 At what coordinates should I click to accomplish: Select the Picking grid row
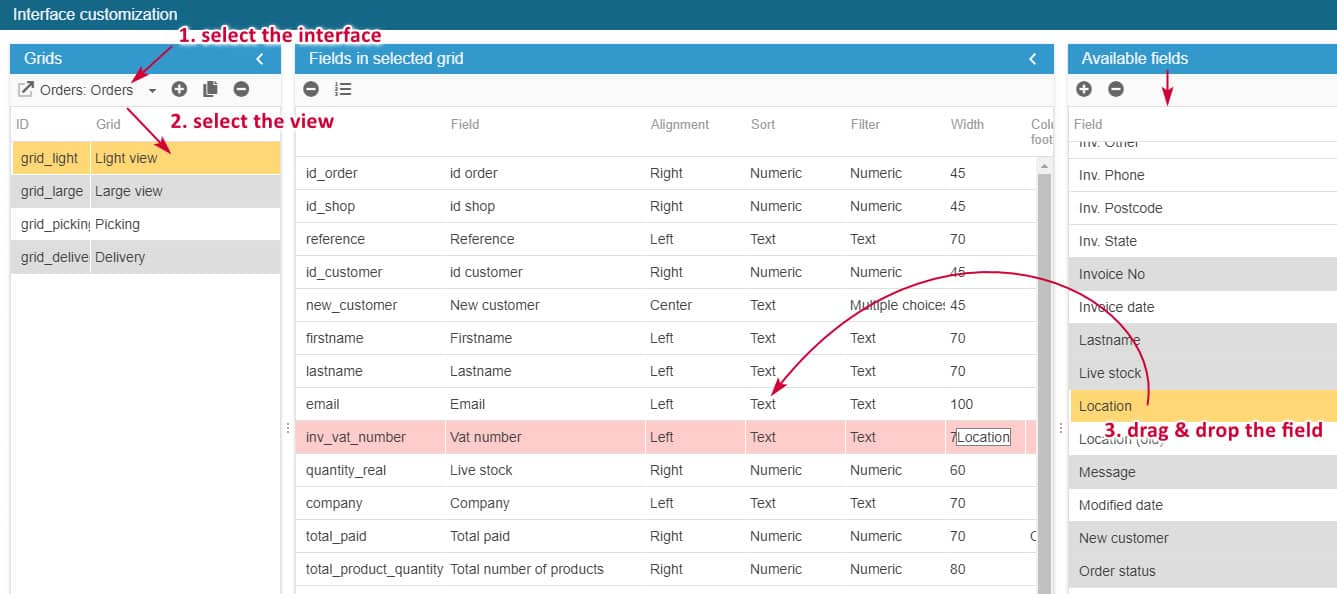click(x=146, y=224)
